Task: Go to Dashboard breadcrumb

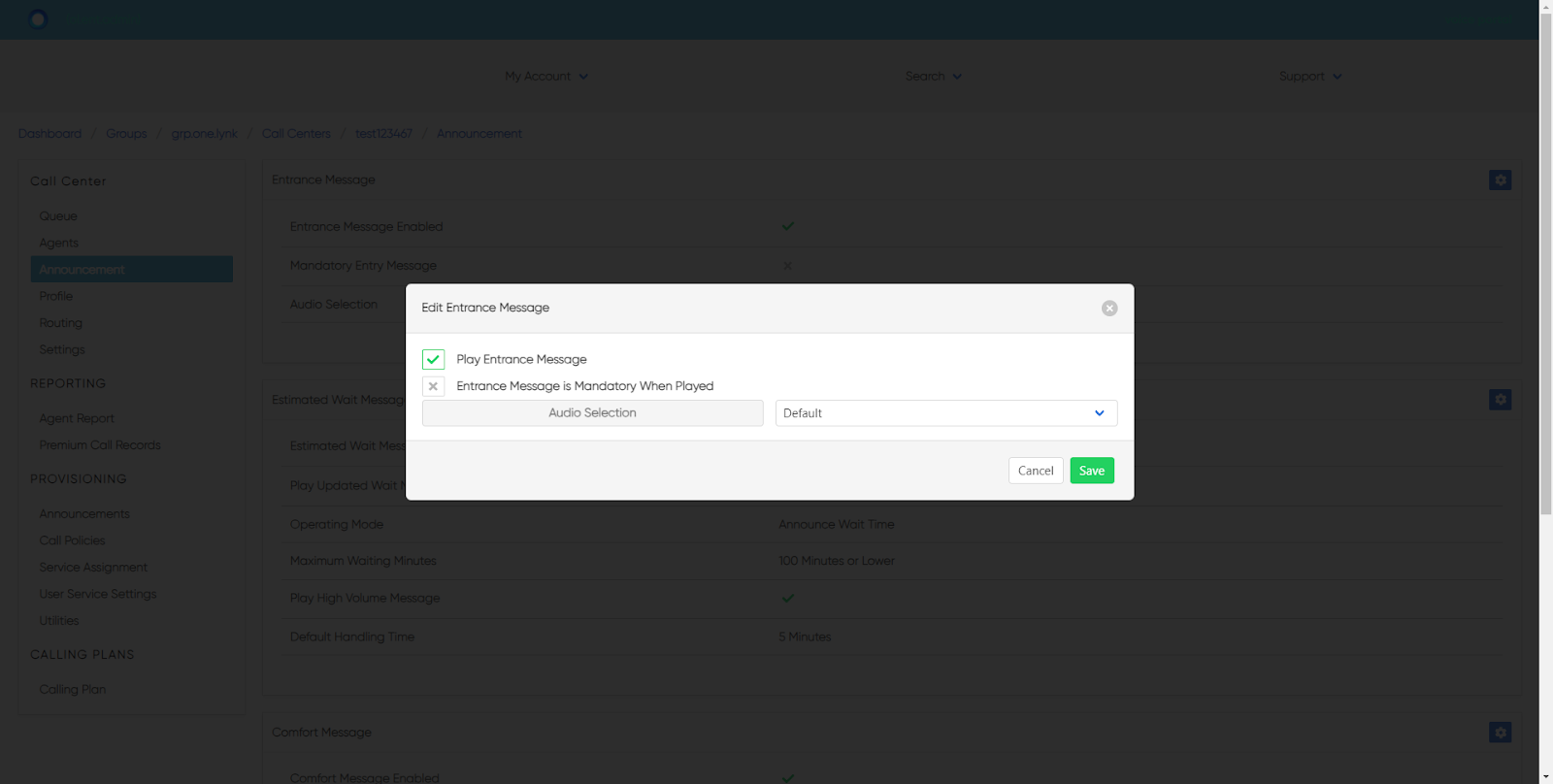Action: click(50, 133)
